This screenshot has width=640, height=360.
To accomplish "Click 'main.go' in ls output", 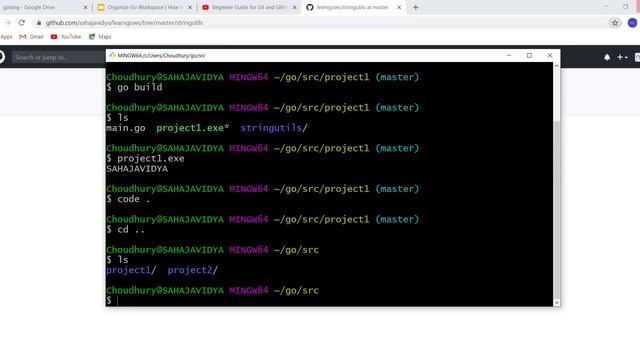I will [126, 128].
